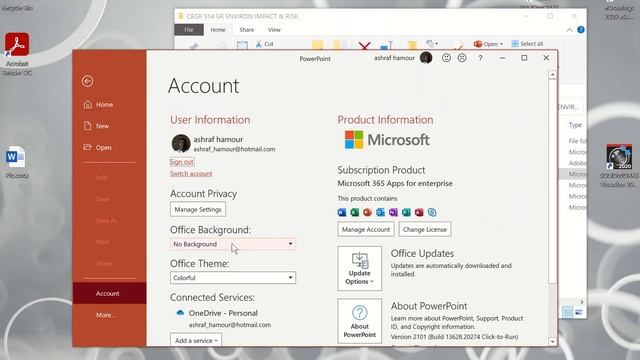Click the back arrow in PowerPoint backstage
Viewport: 640px width, 360px height.
87,81
